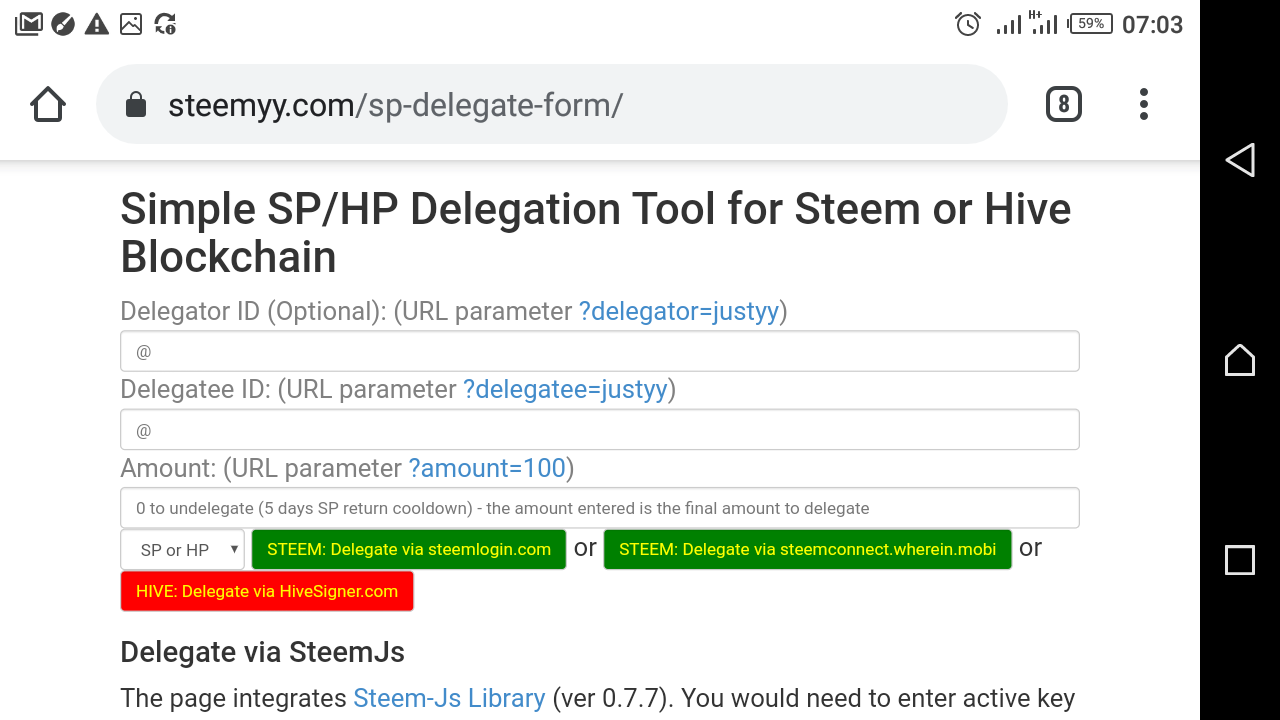Tap the Android home navigation button
The height and width of the screenshot is (720, 1280).
coord(1240,360)
